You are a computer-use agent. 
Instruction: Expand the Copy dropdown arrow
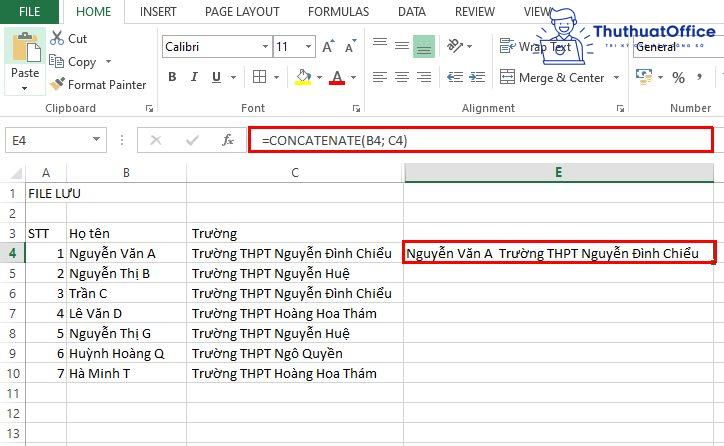pyautogui.click(x=109, y=61)
